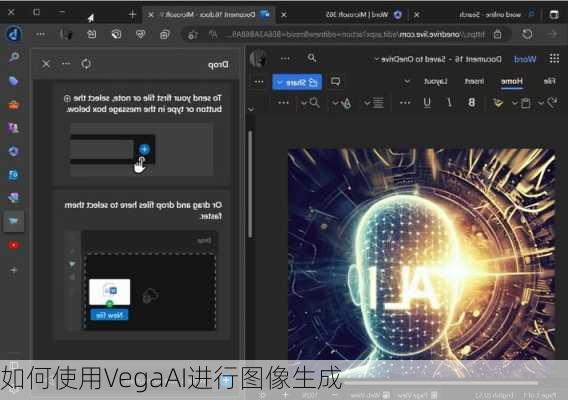Image resolution: width=568 pixels, height=400 pixels.
Task: Toggle Bold formatting
Action: [x=471, y=103]
